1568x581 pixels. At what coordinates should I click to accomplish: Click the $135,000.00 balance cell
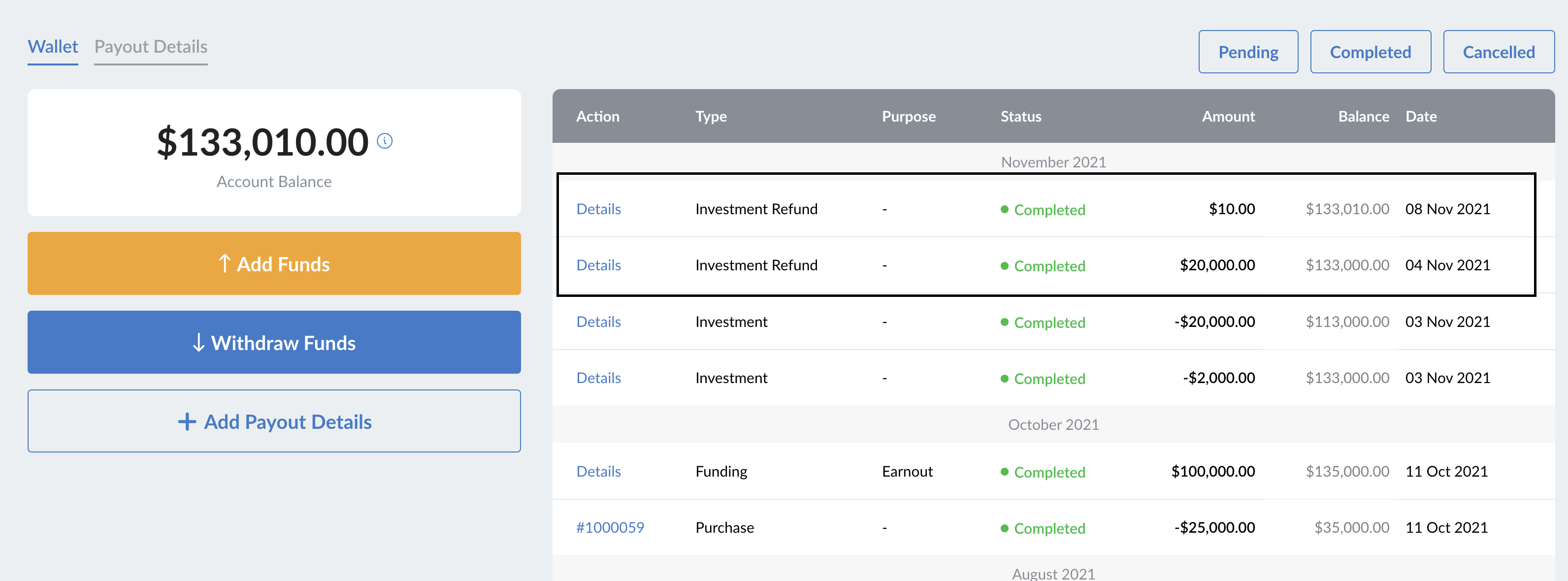[x=1347, y=472]
